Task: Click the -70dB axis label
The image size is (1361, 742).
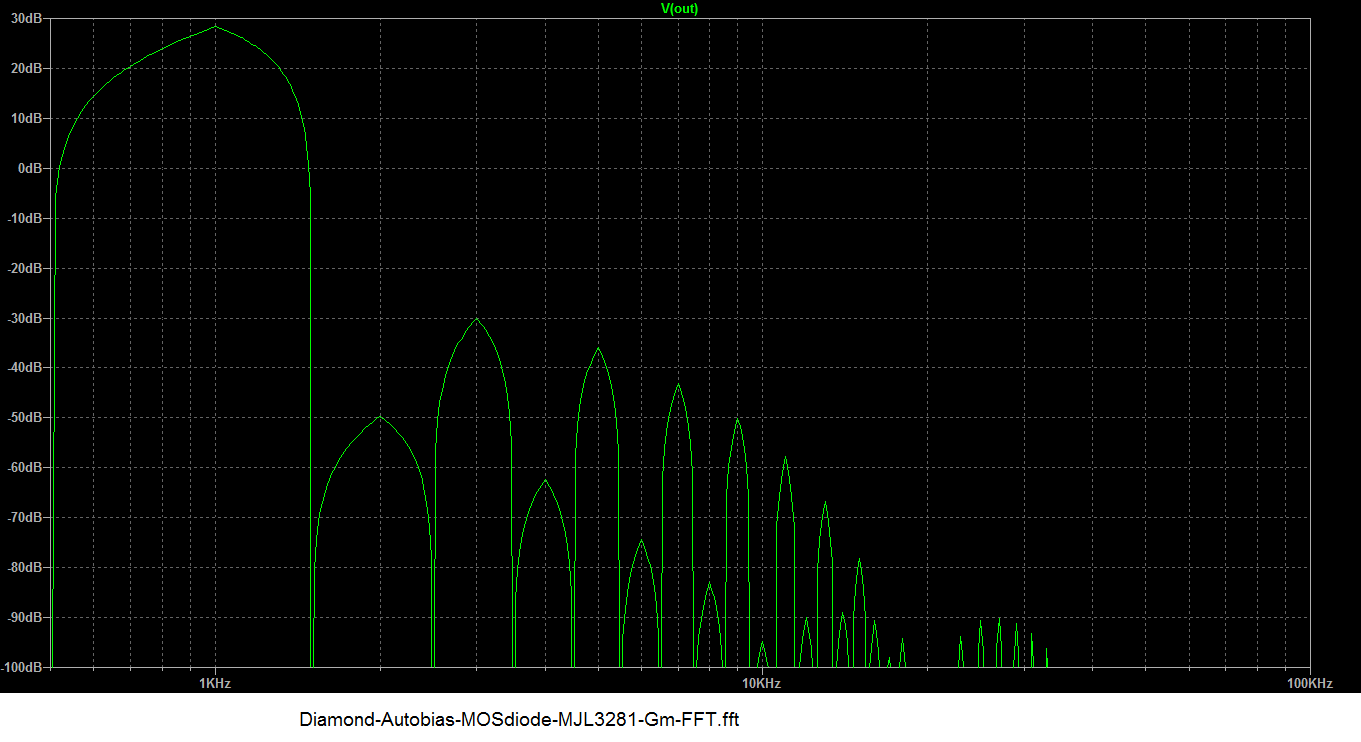Action: tap(26, 518)
